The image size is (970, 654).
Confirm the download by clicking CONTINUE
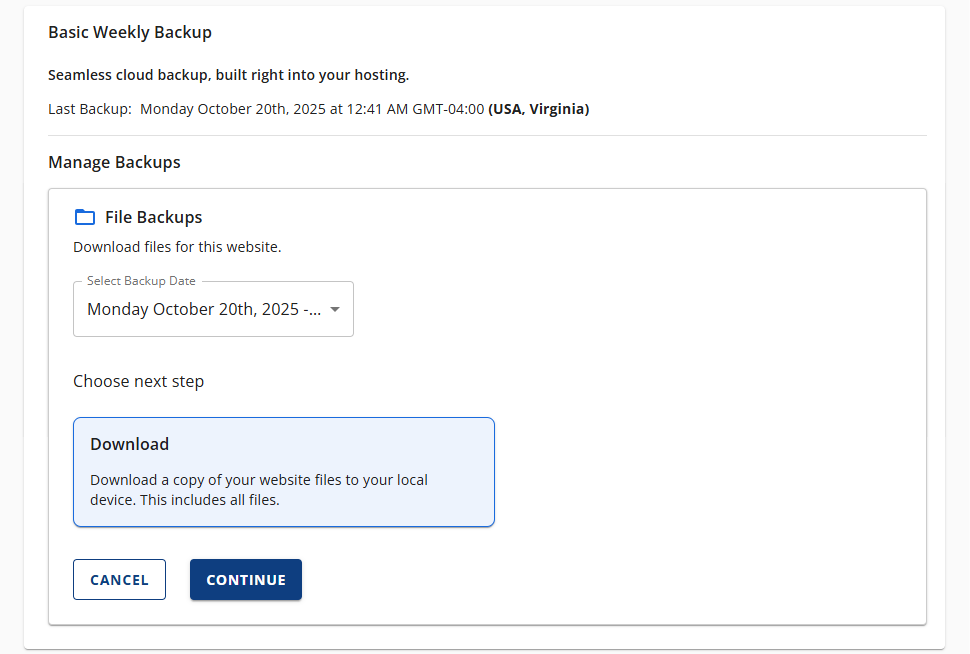click(x=245, y=579)
